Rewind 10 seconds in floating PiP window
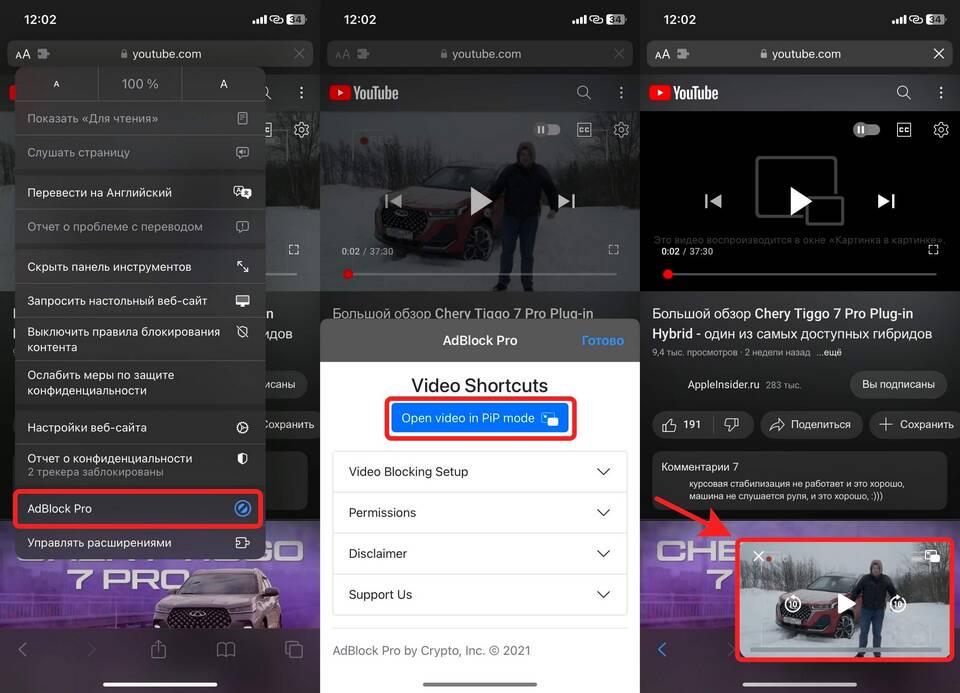The height and width of the screenshot is (693, 960). point(792,604)
